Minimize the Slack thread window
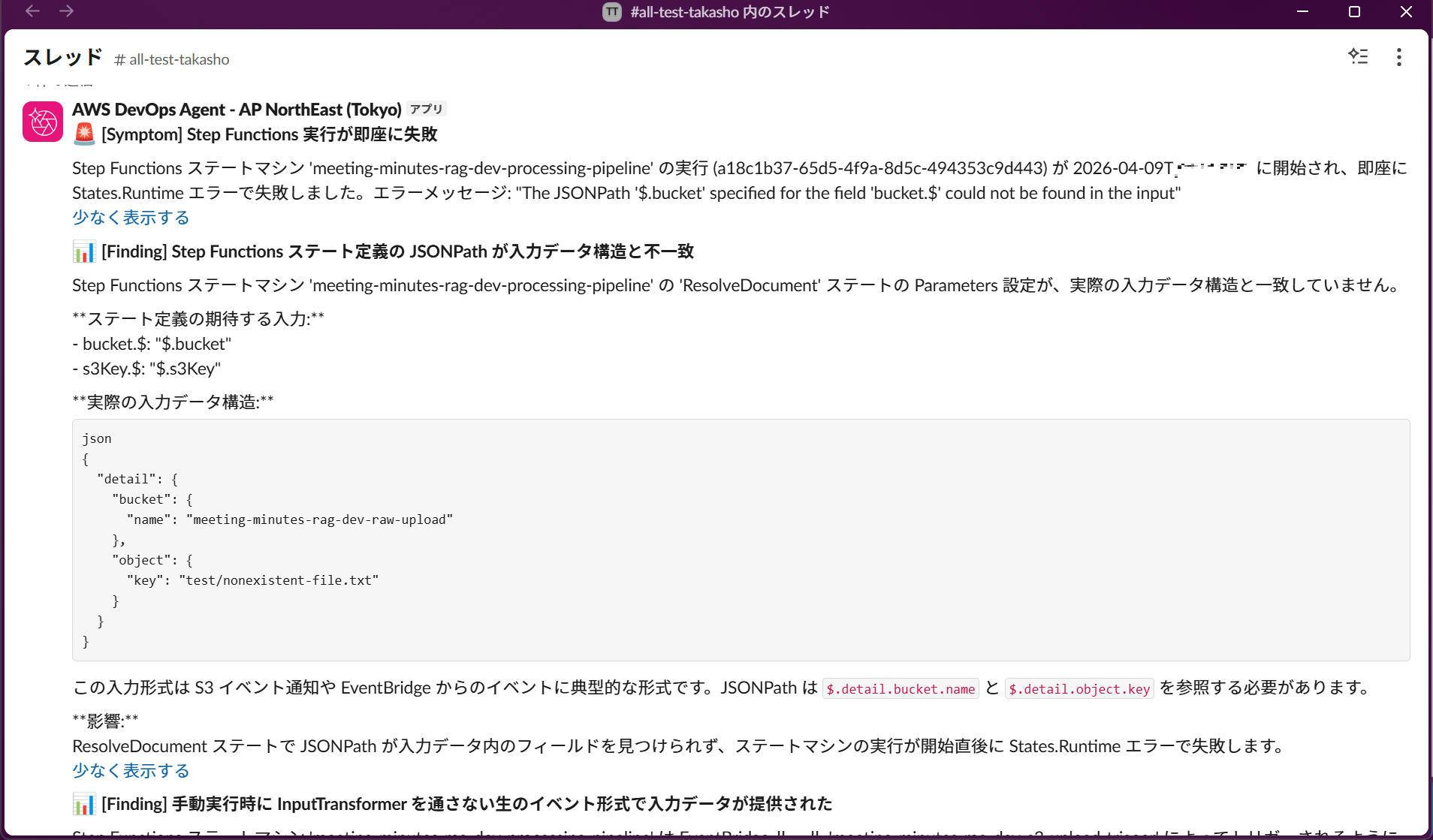 pyautogui.click(x=1303, y=12)
